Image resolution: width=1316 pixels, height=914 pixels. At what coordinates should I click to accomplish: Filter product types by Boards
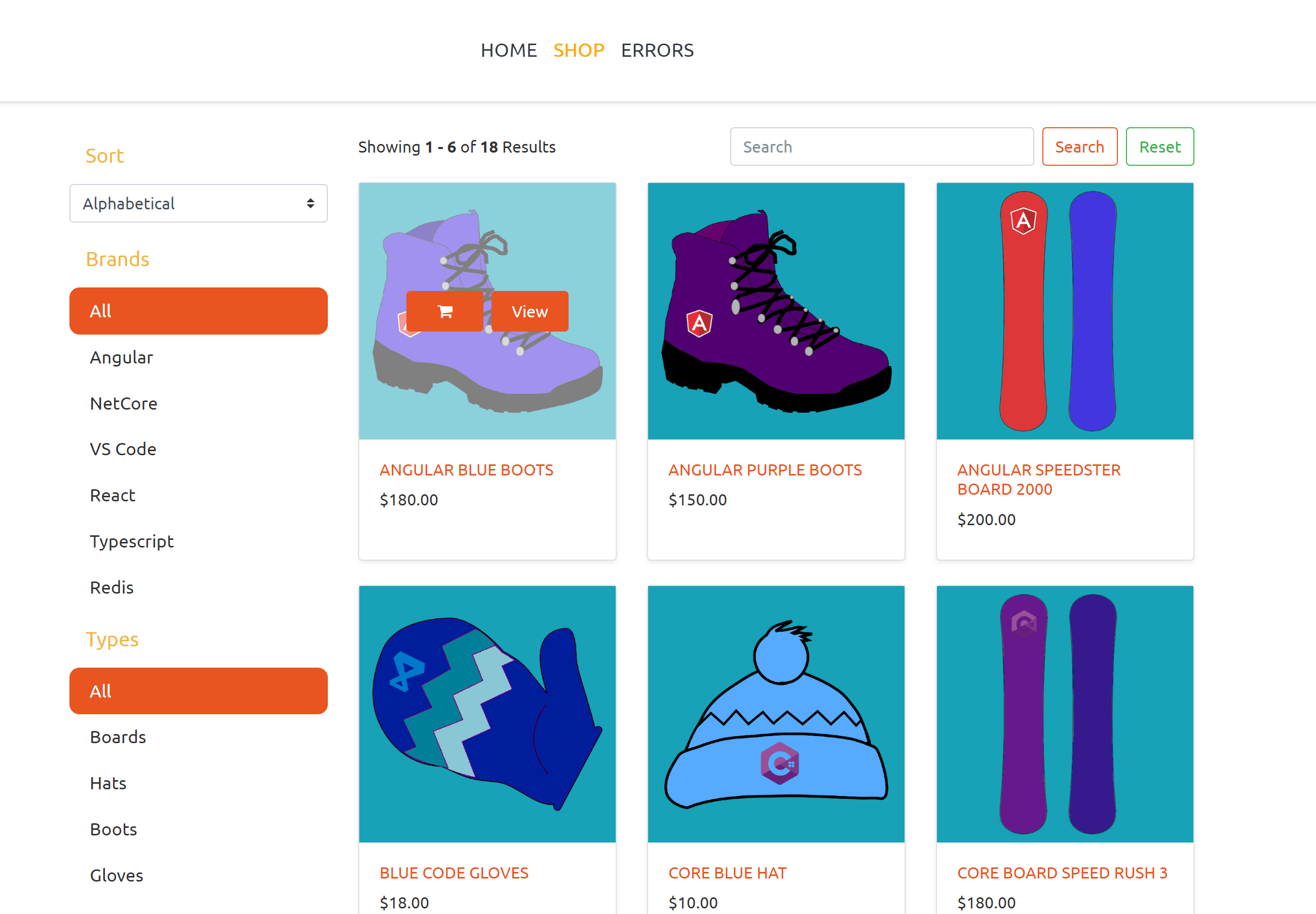click(x=118, y=737)
